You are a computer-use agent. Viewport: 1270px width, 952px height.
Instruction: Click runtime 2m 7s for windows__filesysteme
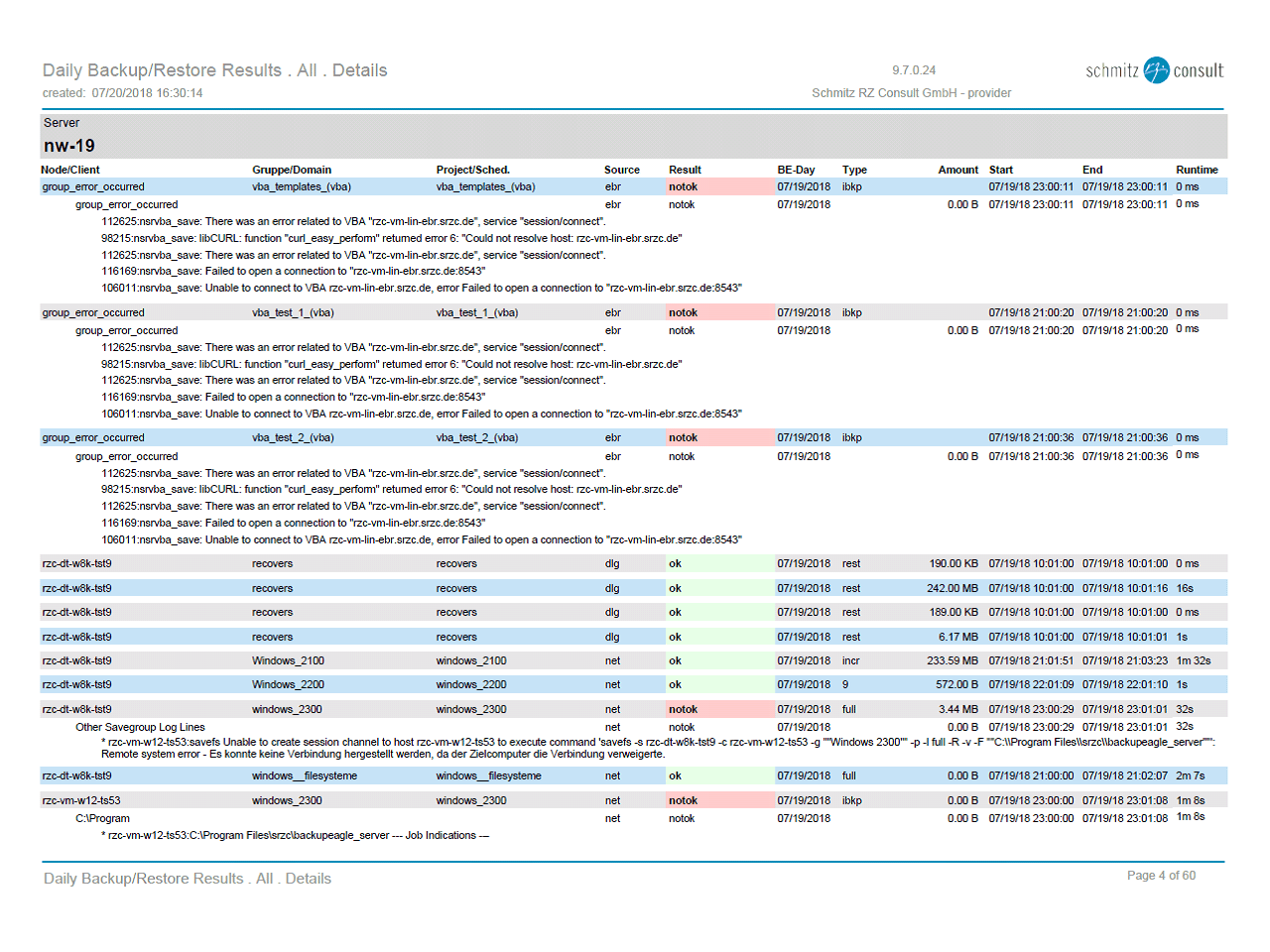(x=1191, y=775)
